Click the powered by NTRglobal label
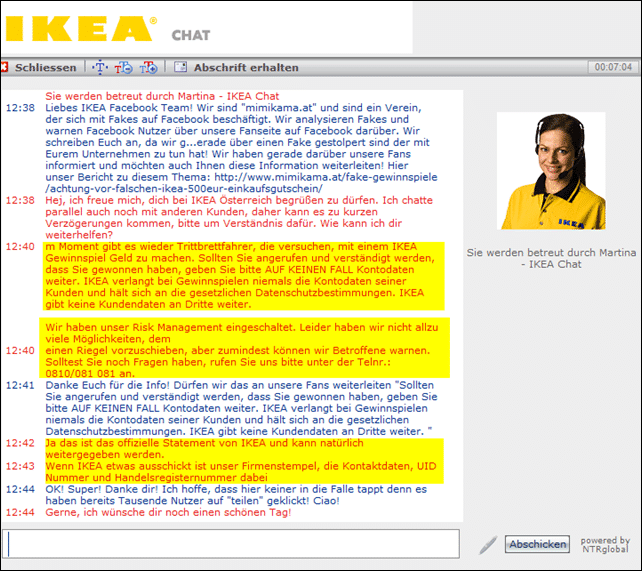The image size is (642, 571). tap(605, 545)
